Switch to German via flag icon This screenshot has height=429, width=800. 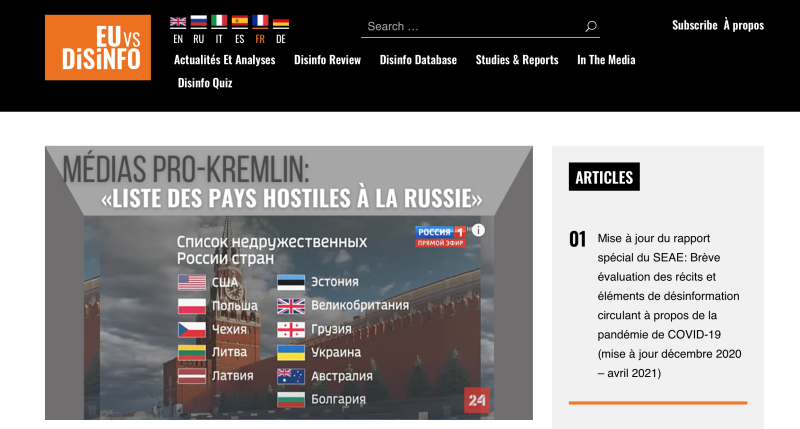click(281, 22)
